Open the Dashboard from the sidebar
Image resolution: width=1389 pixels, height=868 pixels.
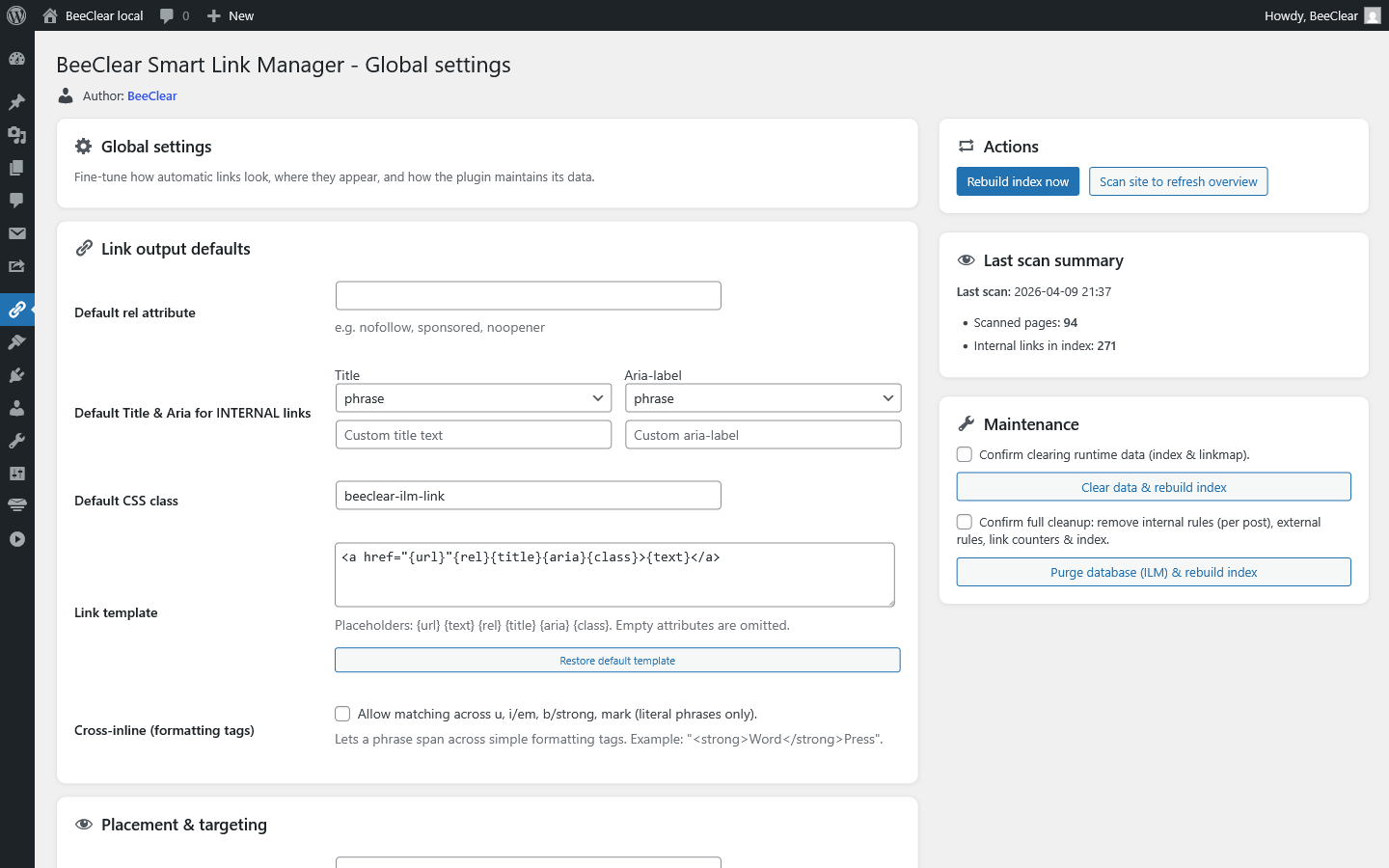click(16, 59)
